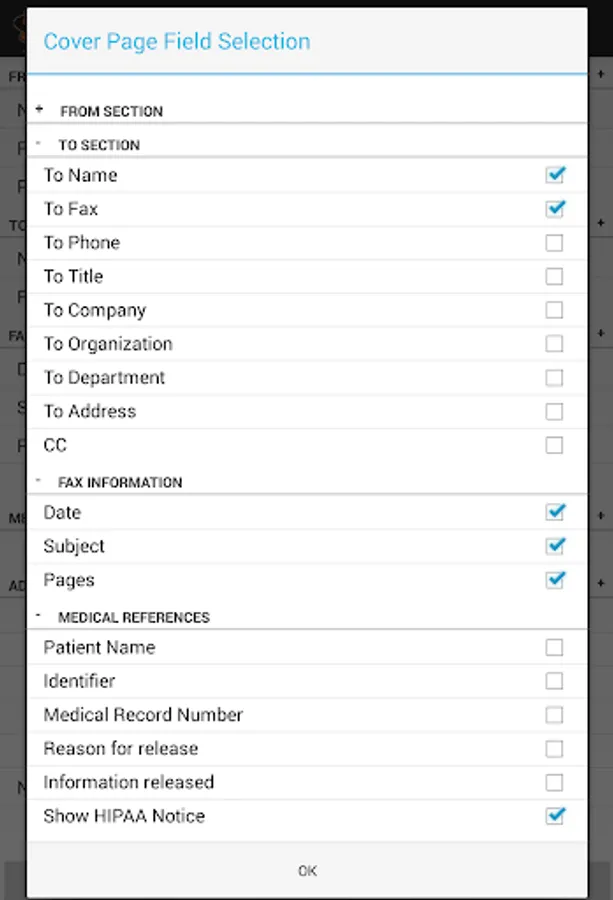Uncheck the To Name checkbox
This screenshot has width=613, height=900.
click(x=555, y=175)
